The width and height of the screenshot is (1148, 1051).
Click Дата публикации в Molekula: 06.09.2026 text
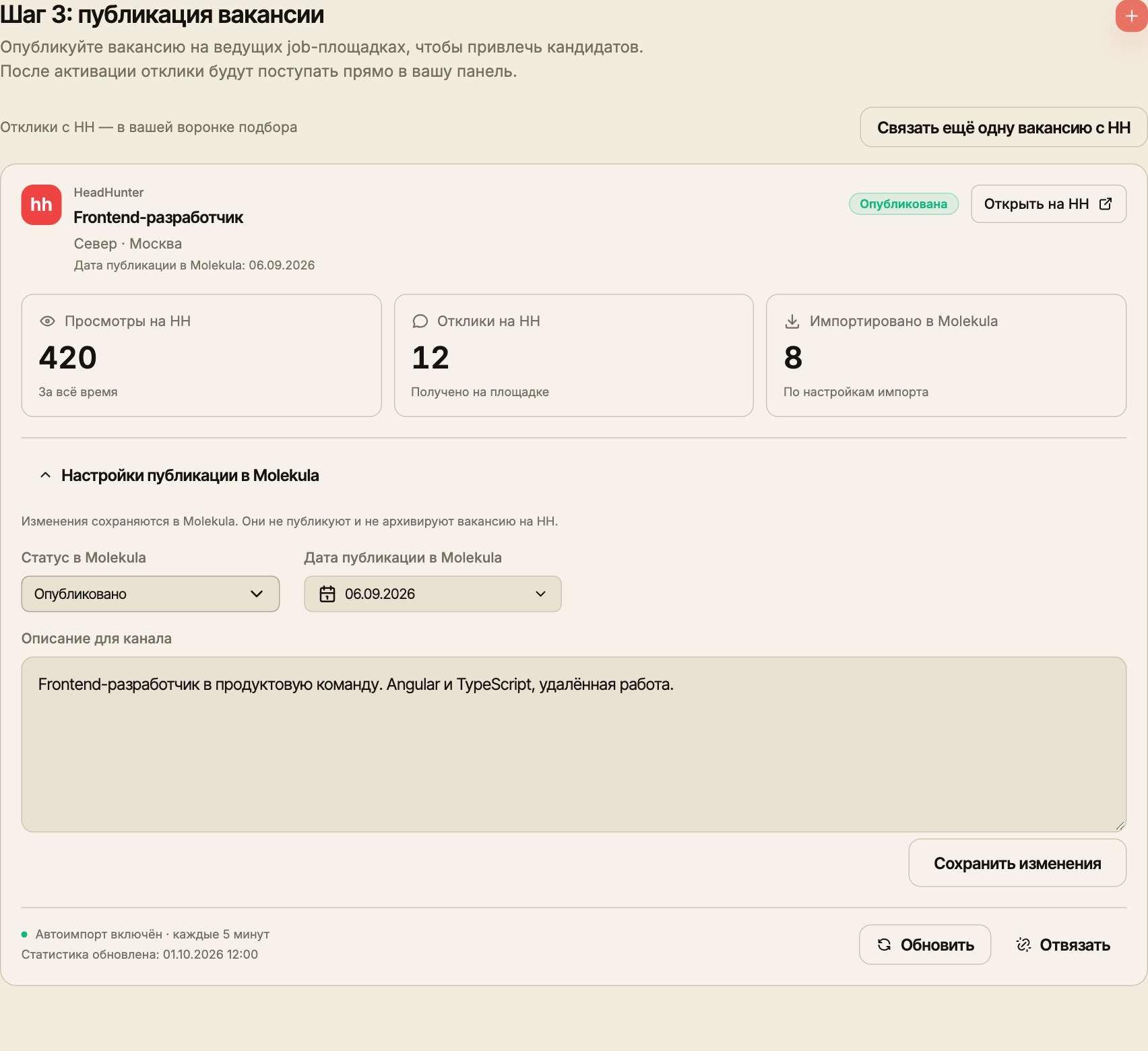(194, 265)
